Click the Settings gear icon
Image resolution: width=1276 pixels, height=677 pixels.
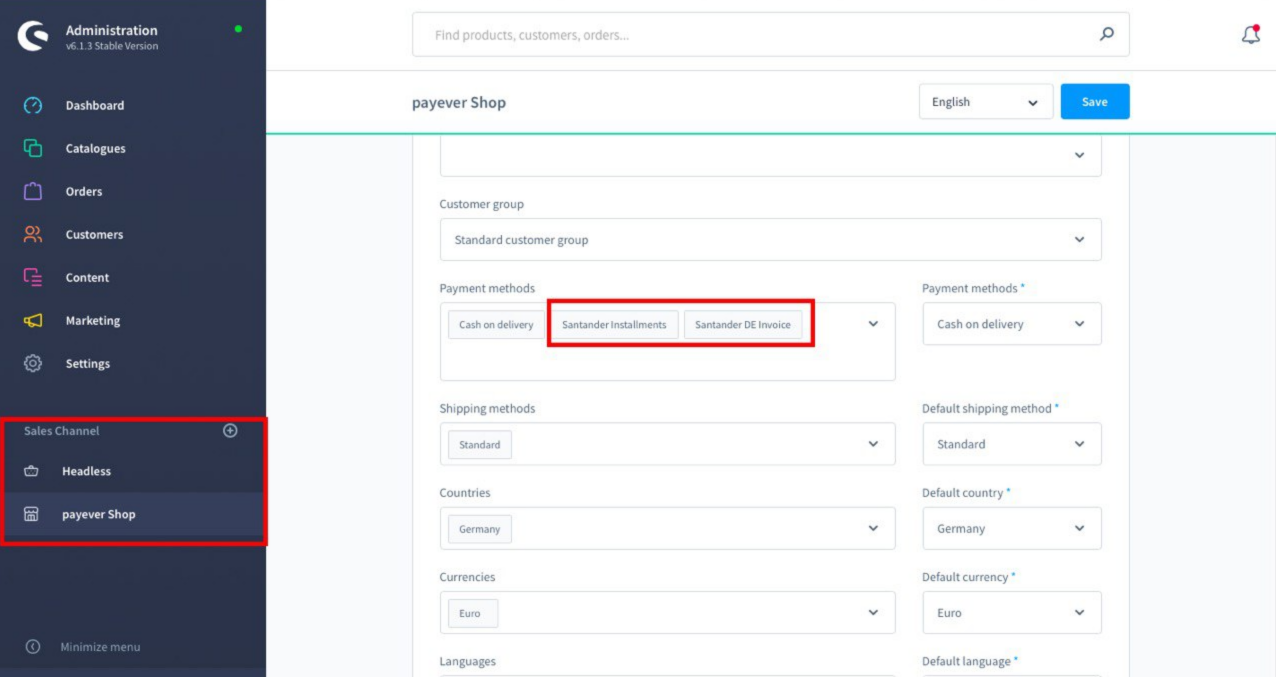33,363
